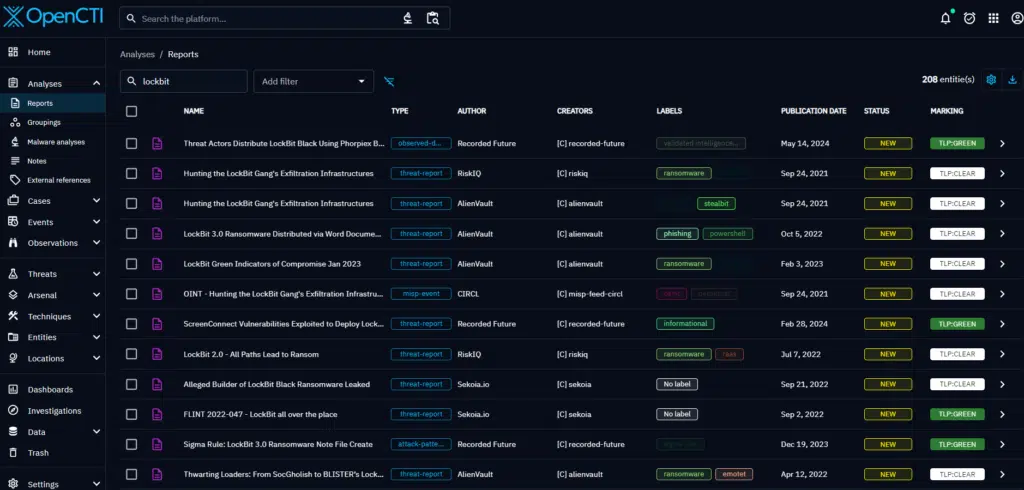The height and width of the screenshot is (490, 1024).
Task: Open list settings gear icon near entity count
Action: tap(991, 80)
